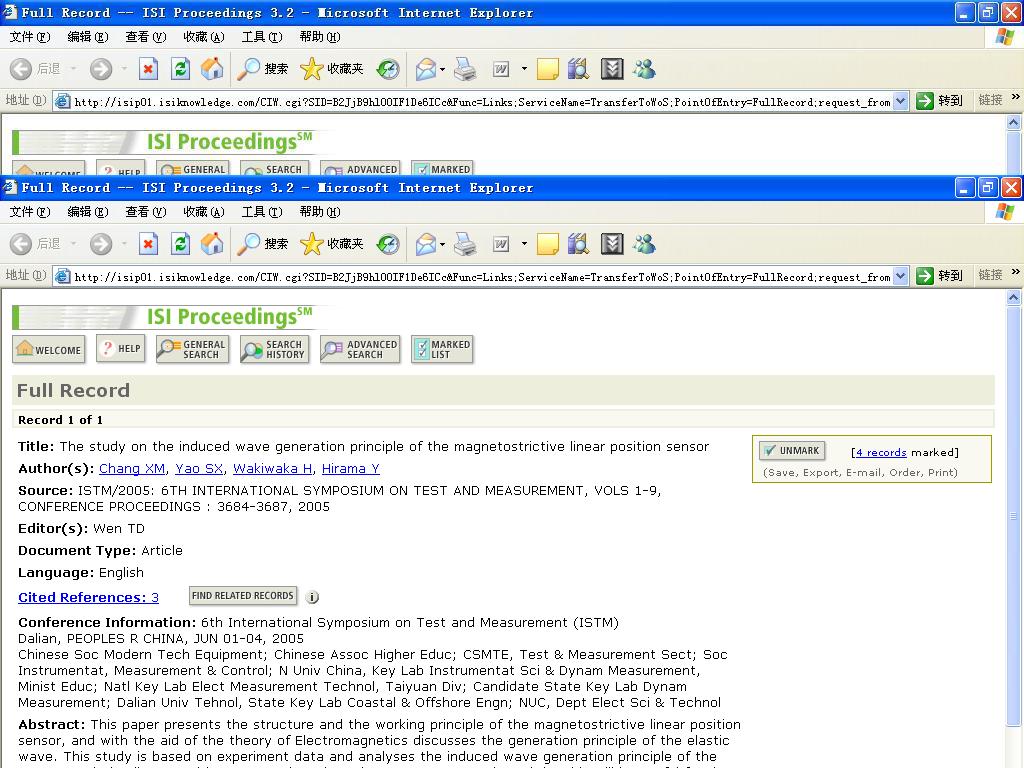Open 收藏(A) menu in front window menu bar
The height and width of the screenshot is (768, 1024).
pyautogui.click(x=203, y=212)
